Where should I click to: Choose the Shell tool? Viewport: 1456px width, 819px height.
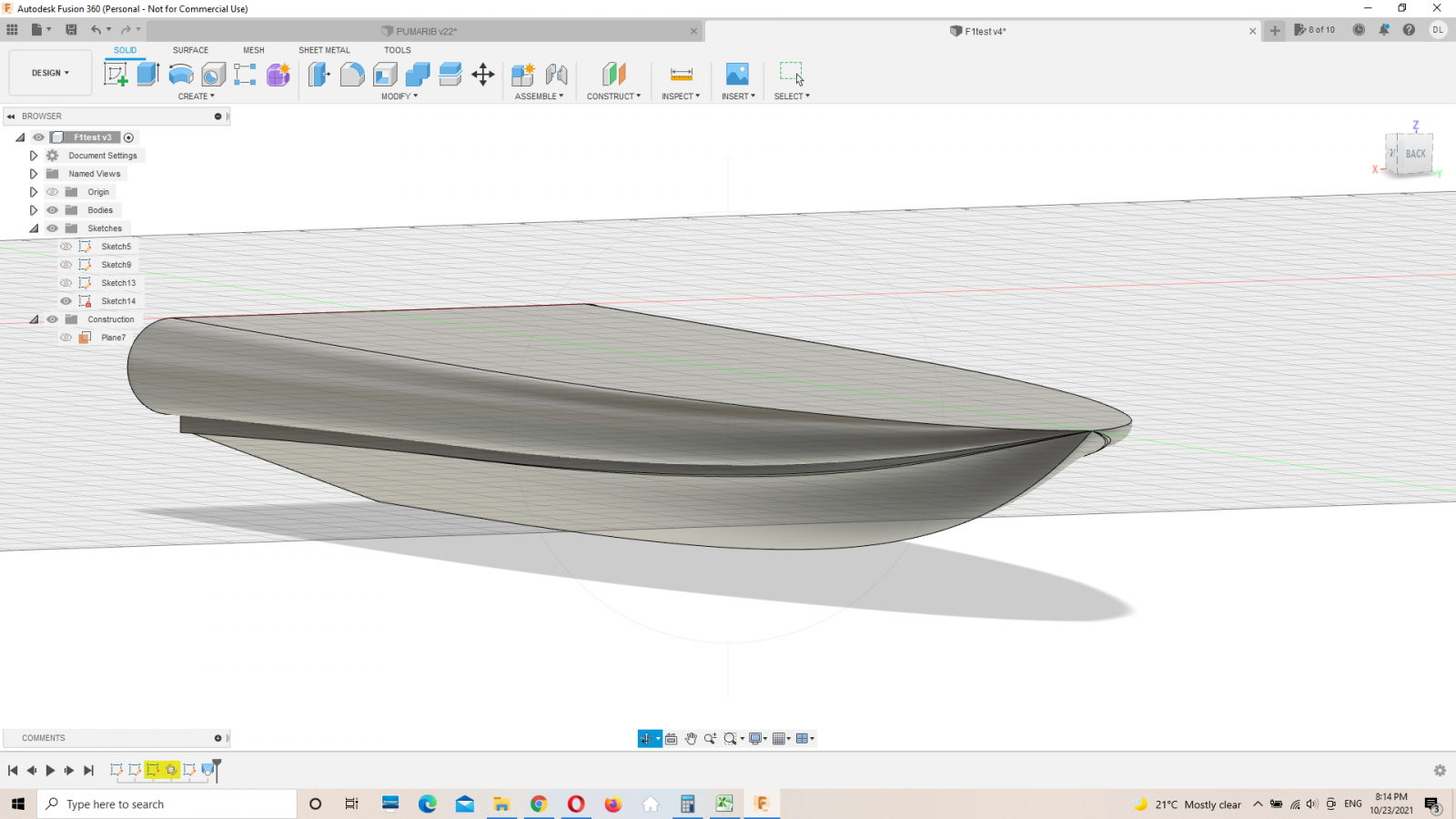pos(385,75)
